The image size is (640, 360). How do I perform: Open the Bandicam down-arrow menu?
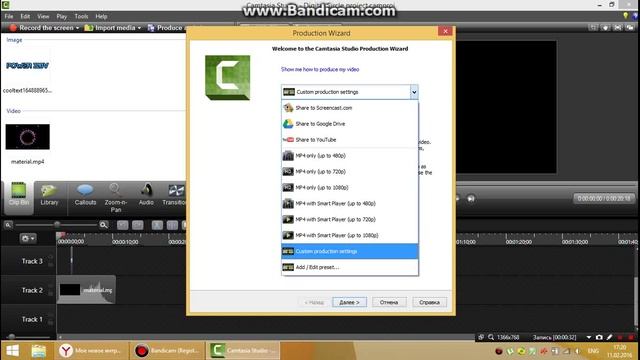click(x=589, y=337)
